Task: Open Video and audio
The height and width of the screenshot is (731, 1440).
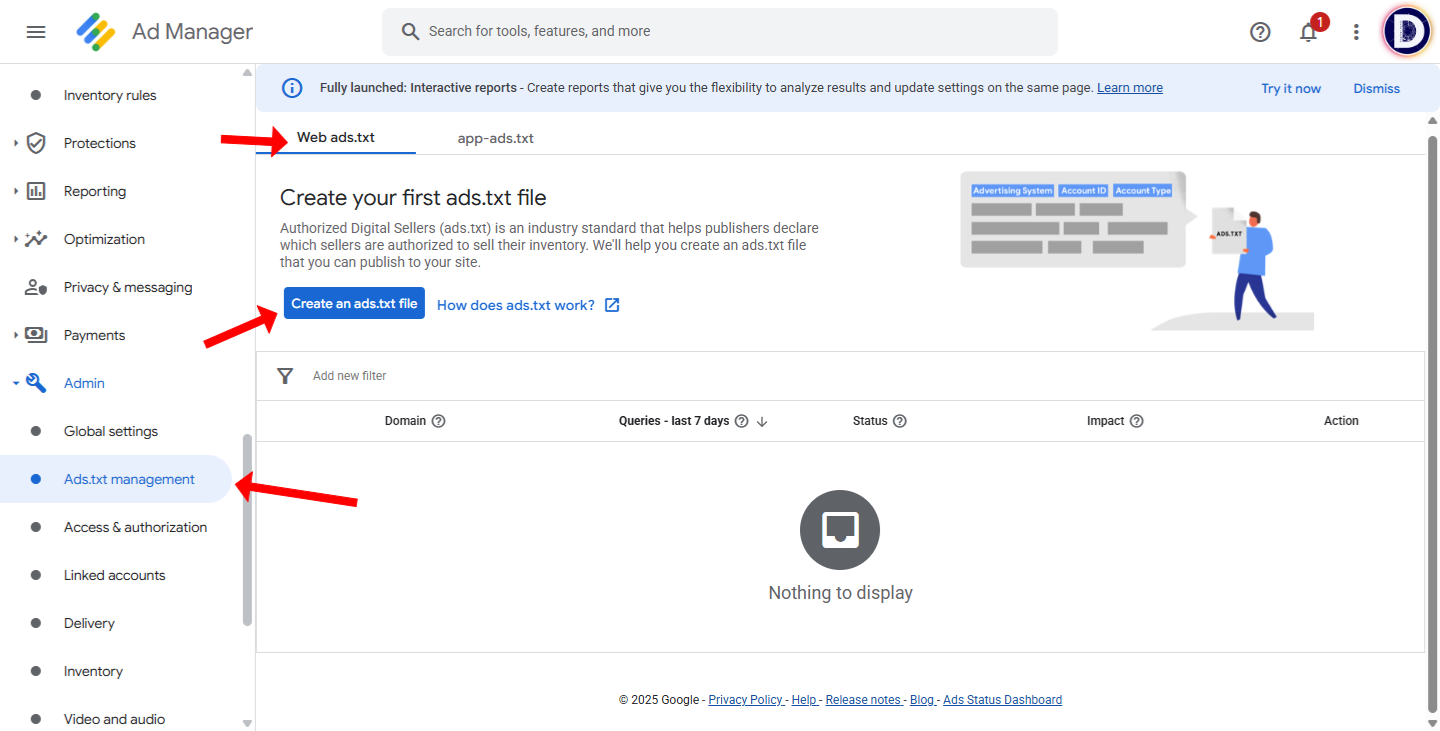Action: tap(114, 719)
